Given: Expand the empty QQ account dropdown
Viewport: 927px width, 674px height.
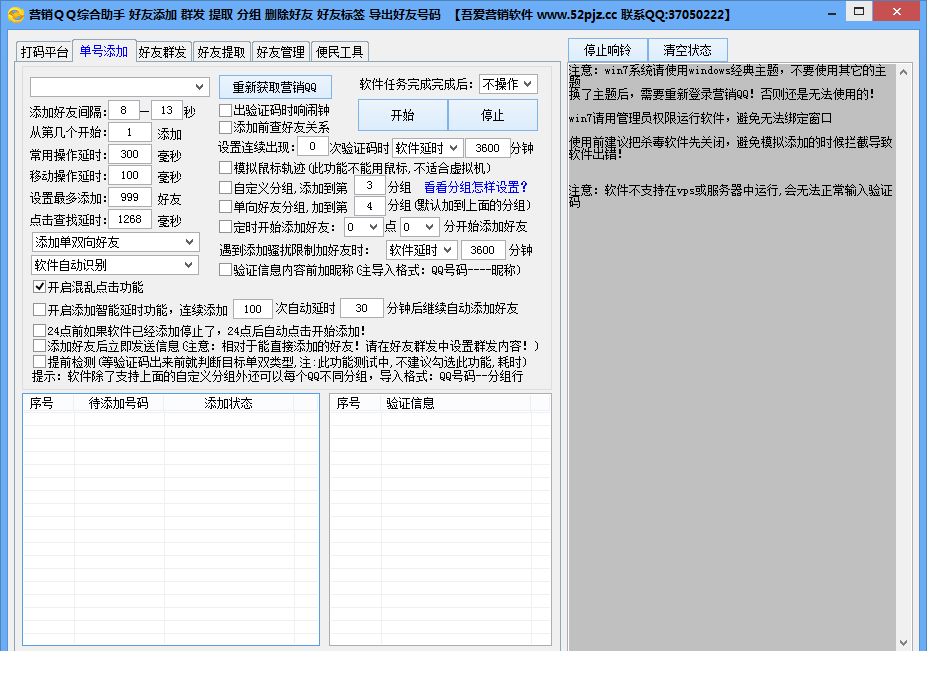Looking at the screenshot, I should [119, 86].
